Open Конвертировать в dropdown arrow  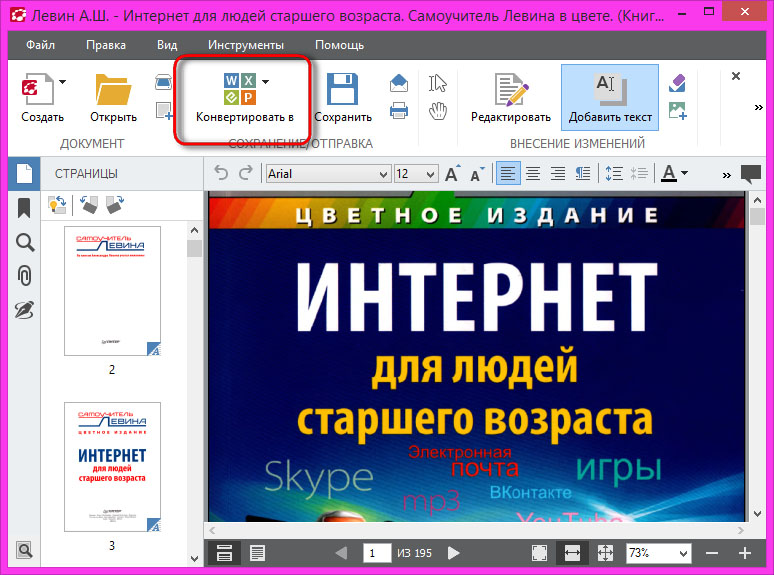266,81
